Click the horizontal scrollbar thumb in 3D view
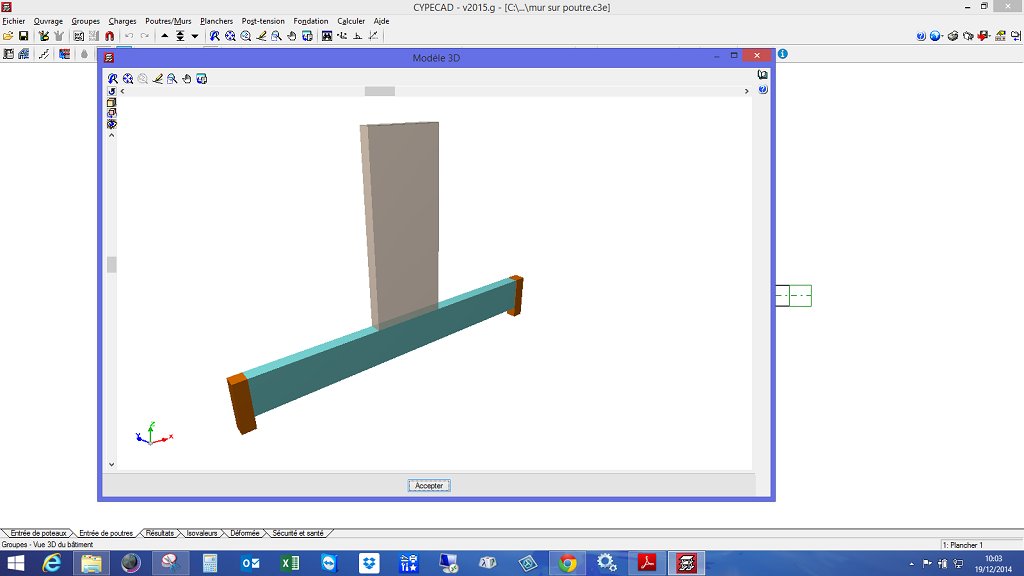 coord(379,91)
